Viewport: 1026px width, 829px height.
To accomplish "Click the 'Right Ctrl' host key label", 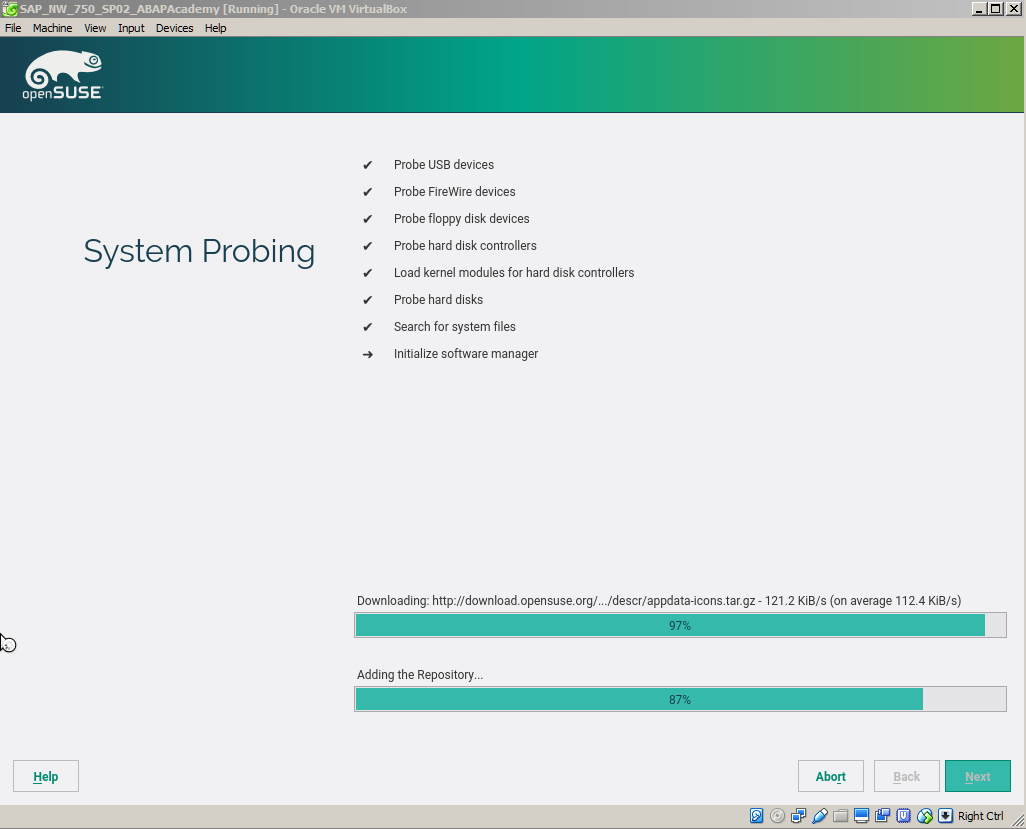I will [980, 816].
